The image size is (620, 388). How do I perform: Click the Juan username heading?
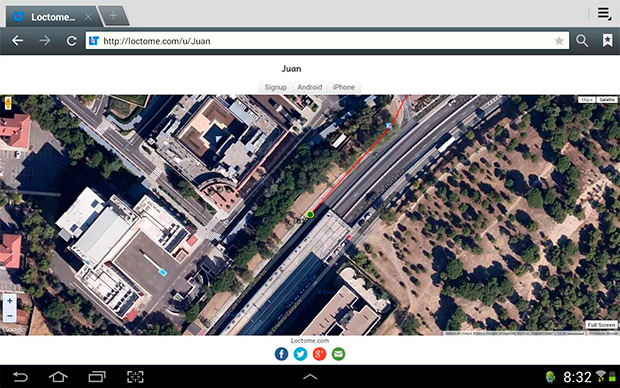pos(291,69)
